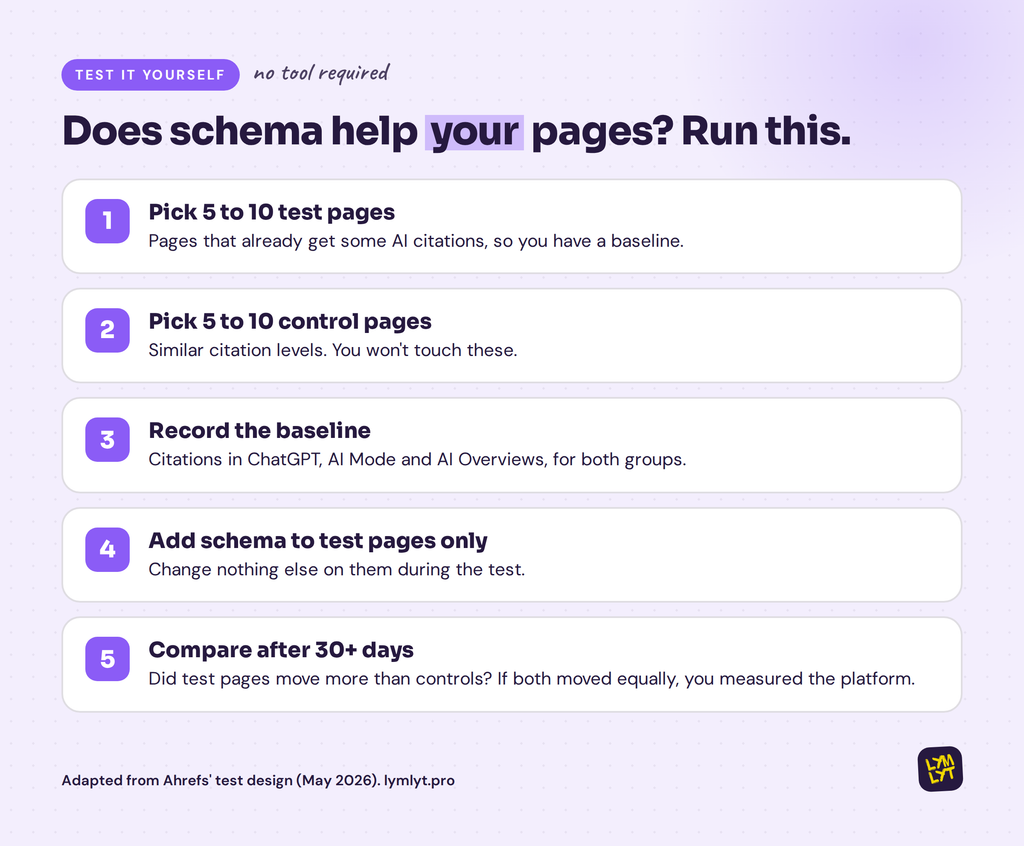
Task: Select the "Pick 5 to 10 control pages" heading
Action: point(290,321)
